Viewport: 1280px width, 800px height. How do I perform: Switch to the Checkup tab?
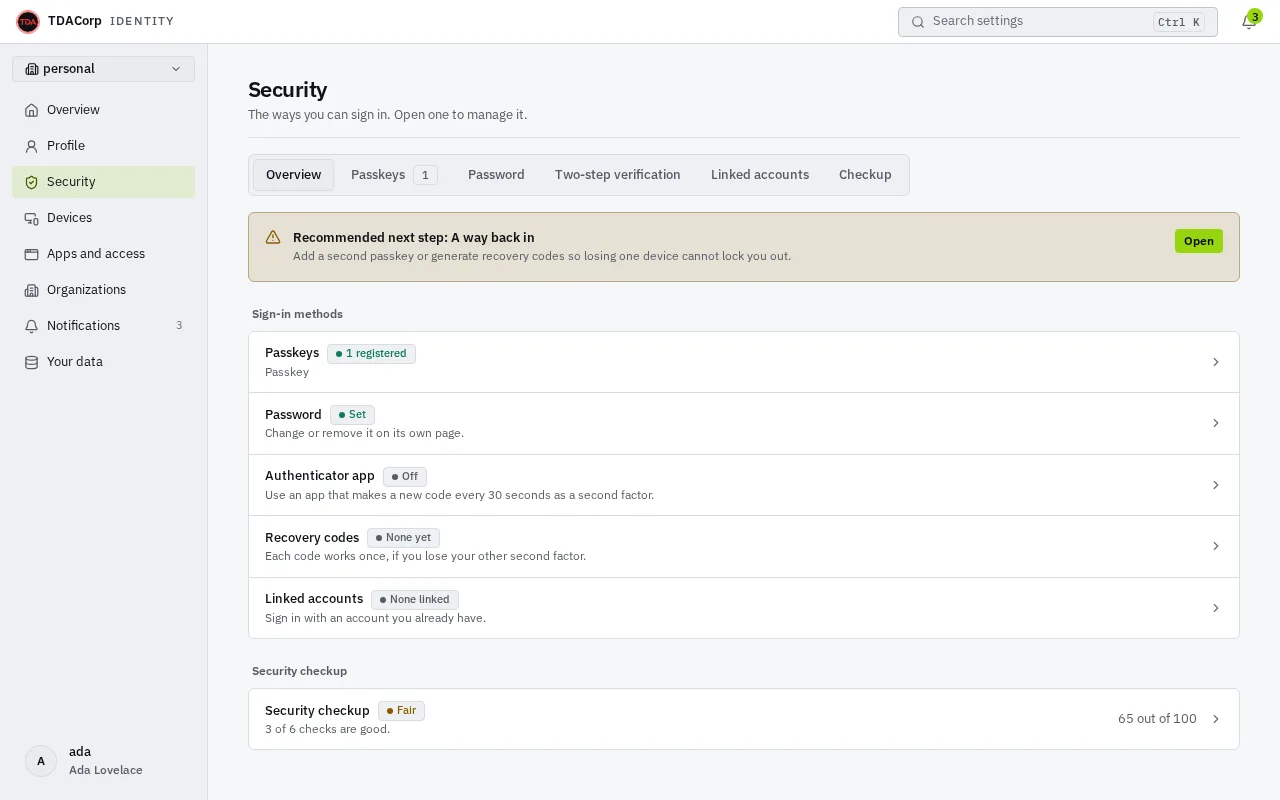click(865, 175)
